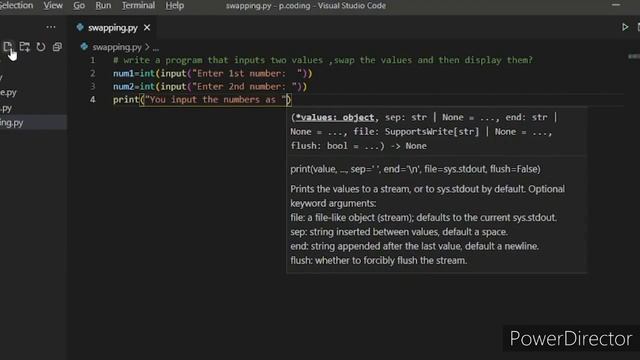
Task: Open the Selection menu
Action: pos(16,6)
